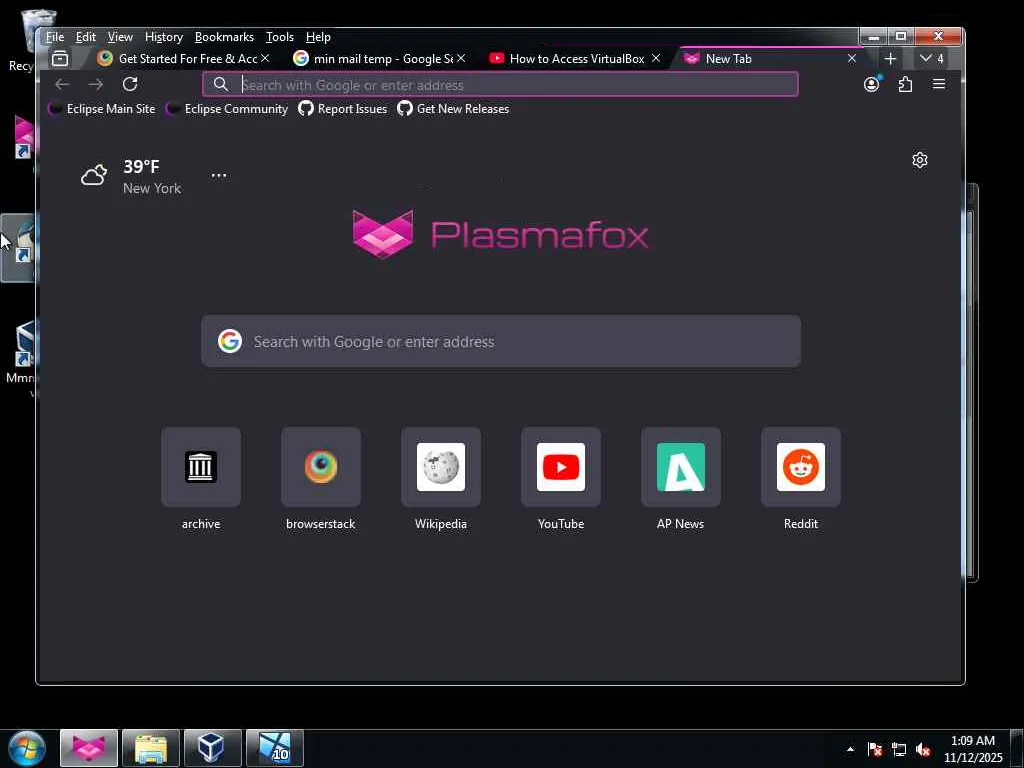Focus the URL address bar field
The height and width of the screenshot is (768, 1024).
tap(500, 84)
